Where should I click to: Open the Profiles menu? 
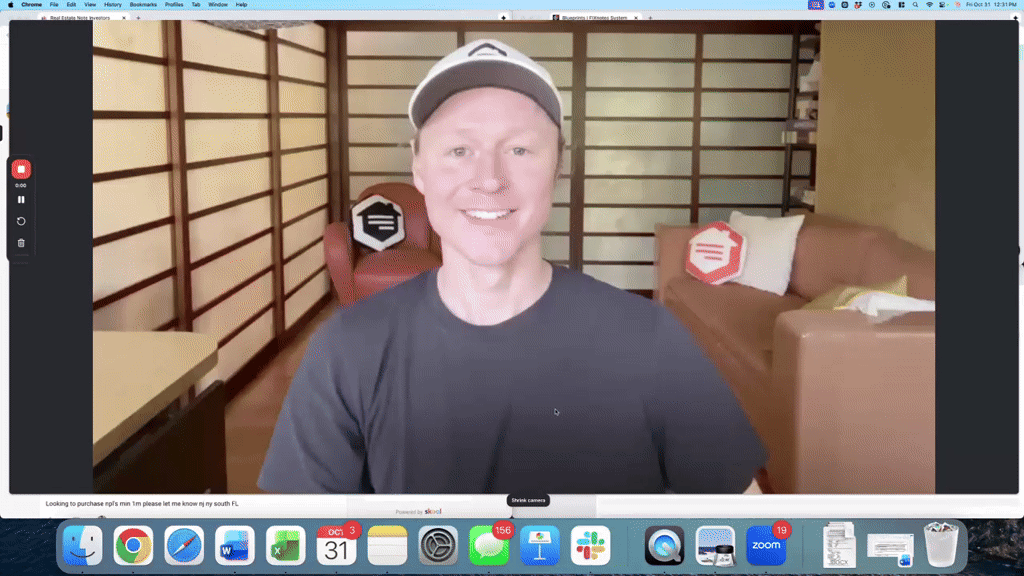[x=174, y=5]
